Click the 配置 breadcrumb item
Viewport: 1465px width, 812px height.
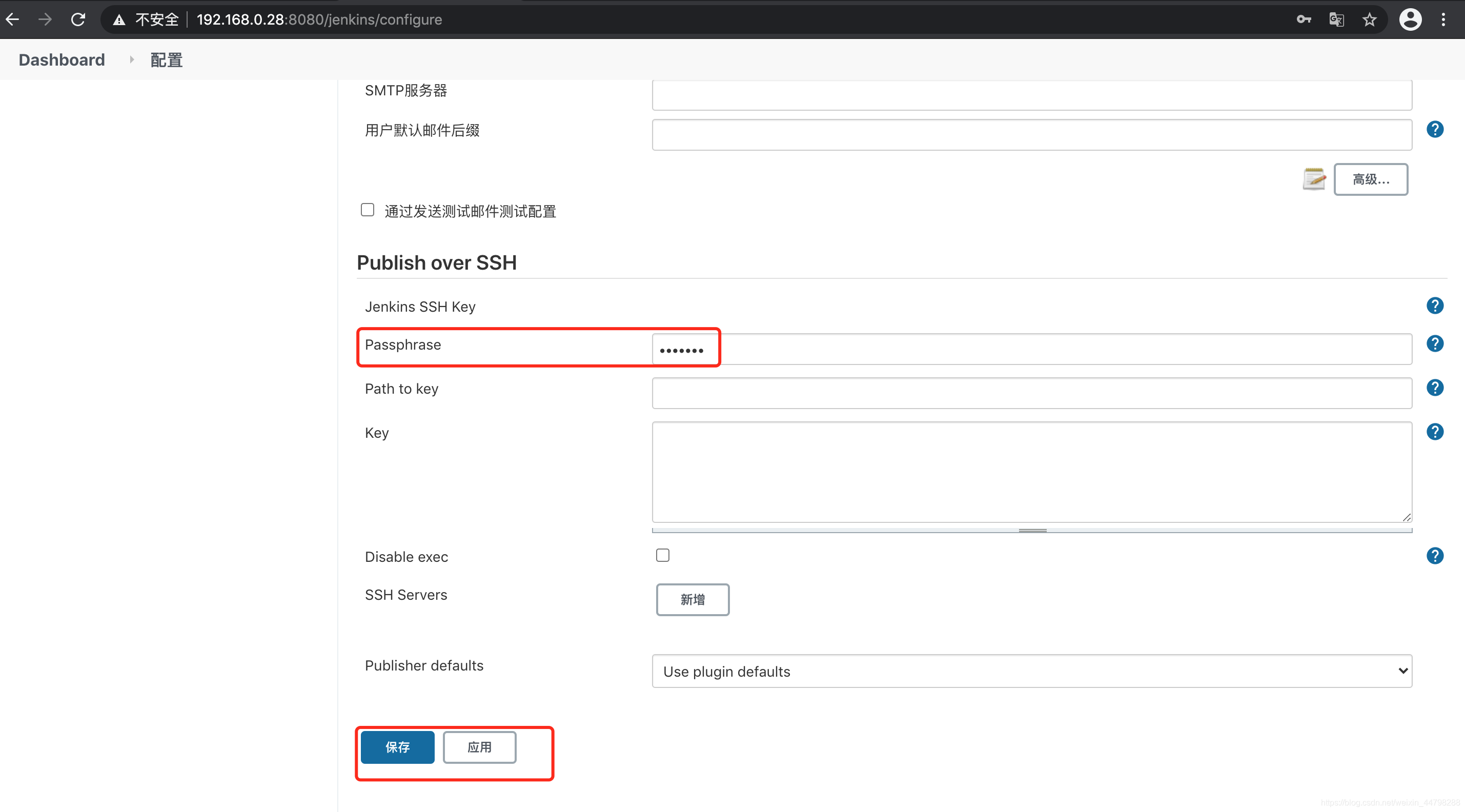tap(166, 59)
